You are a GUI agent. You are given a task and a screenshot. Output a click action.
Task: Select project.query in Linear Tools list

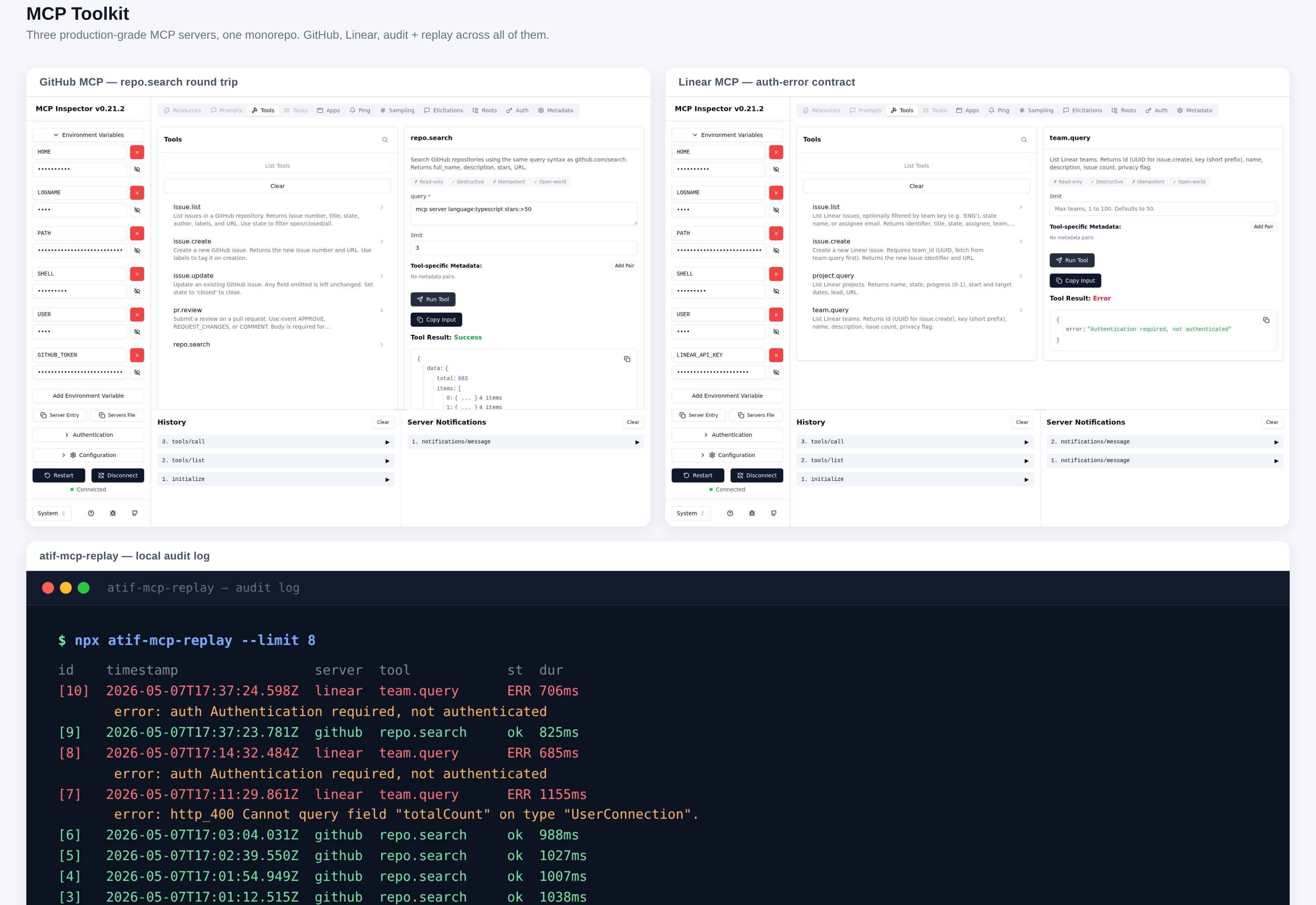[x=916, y=283]
